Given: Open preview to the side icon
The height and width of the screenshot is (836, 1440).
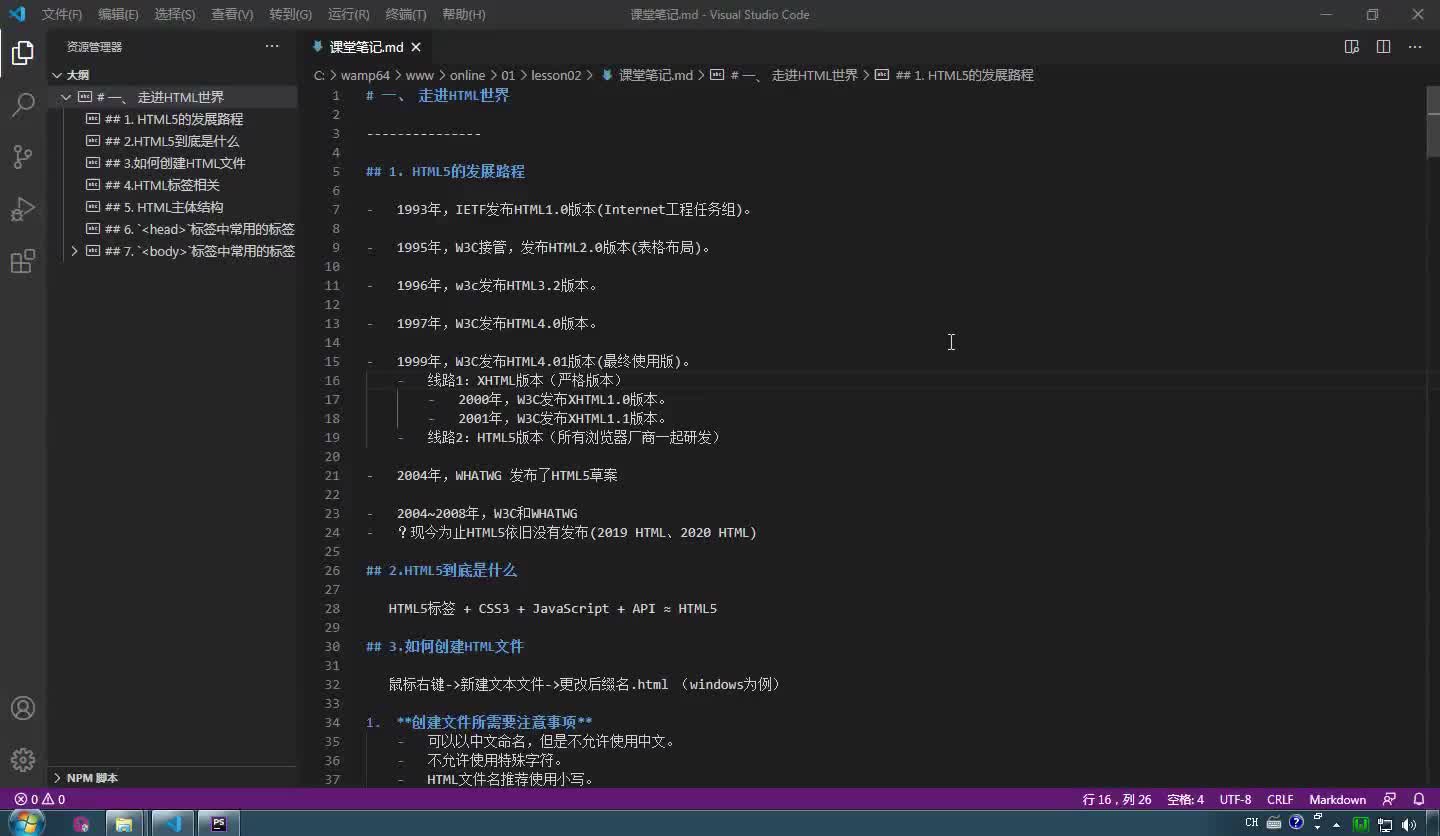Looking at the screenshot, I should [x=1352, y=47].
